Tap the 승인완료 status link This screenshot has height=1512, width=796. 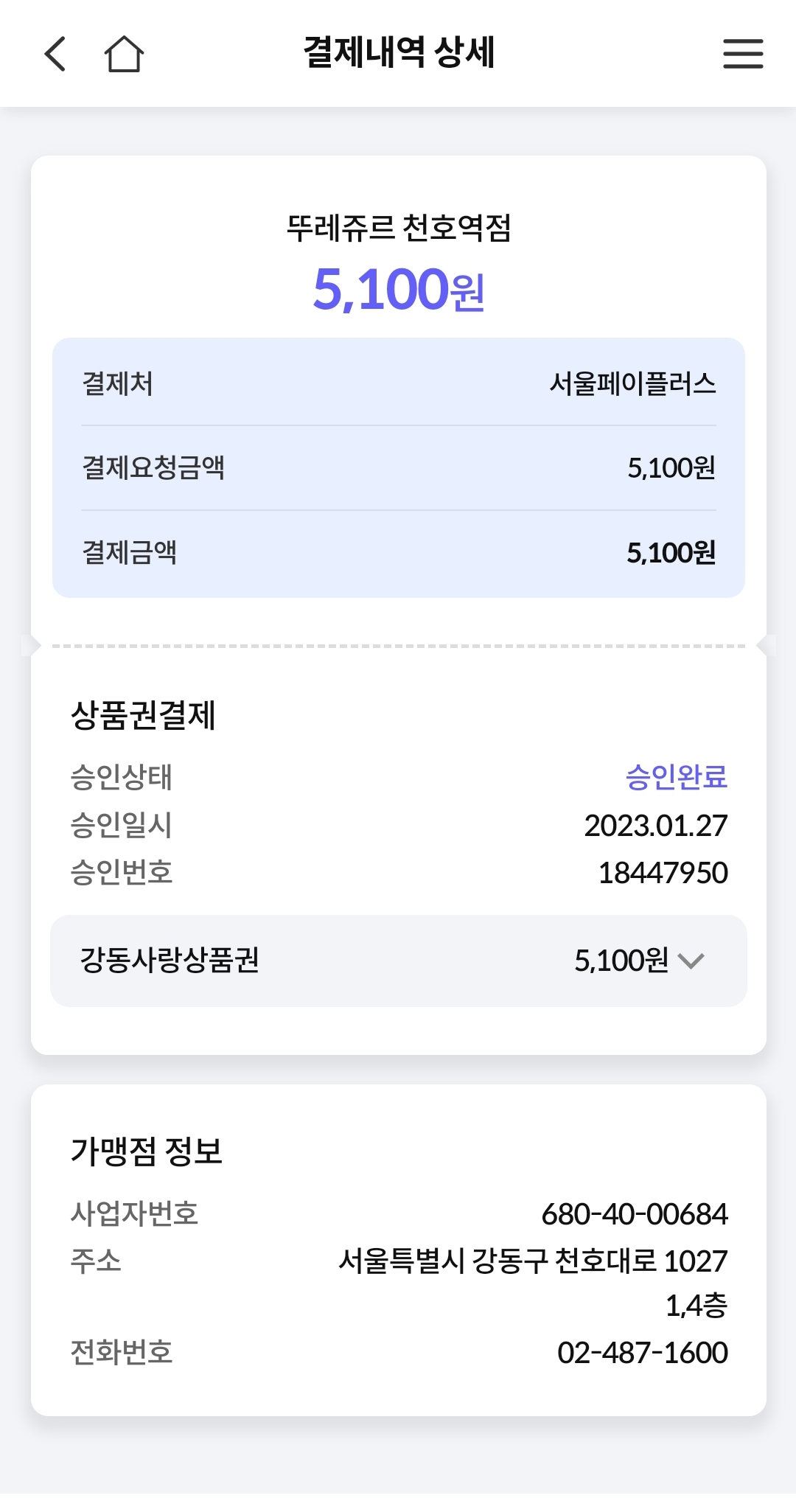pos(676,777)
